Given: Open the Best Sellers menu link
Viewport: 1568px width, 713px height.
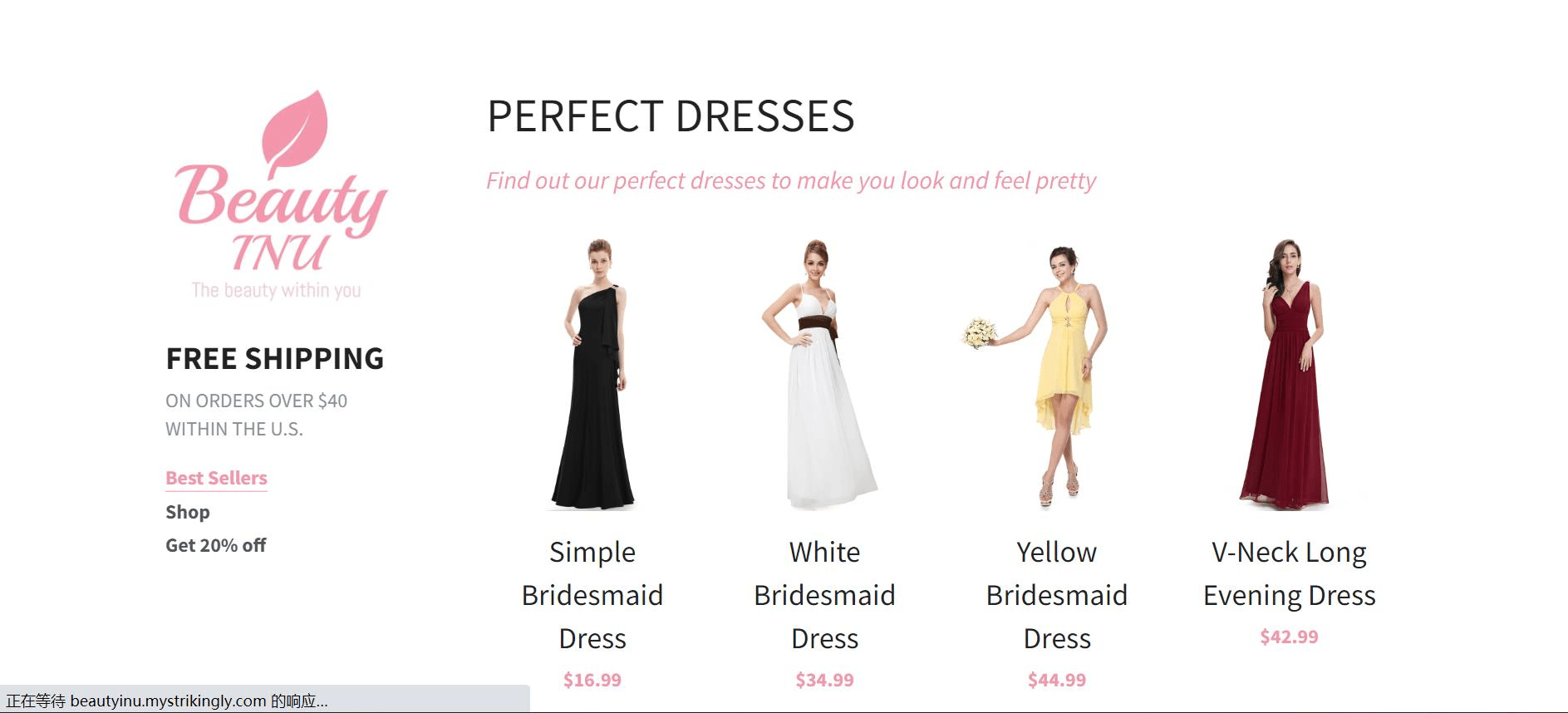Looking at the screenshot, I should point(216,478).
